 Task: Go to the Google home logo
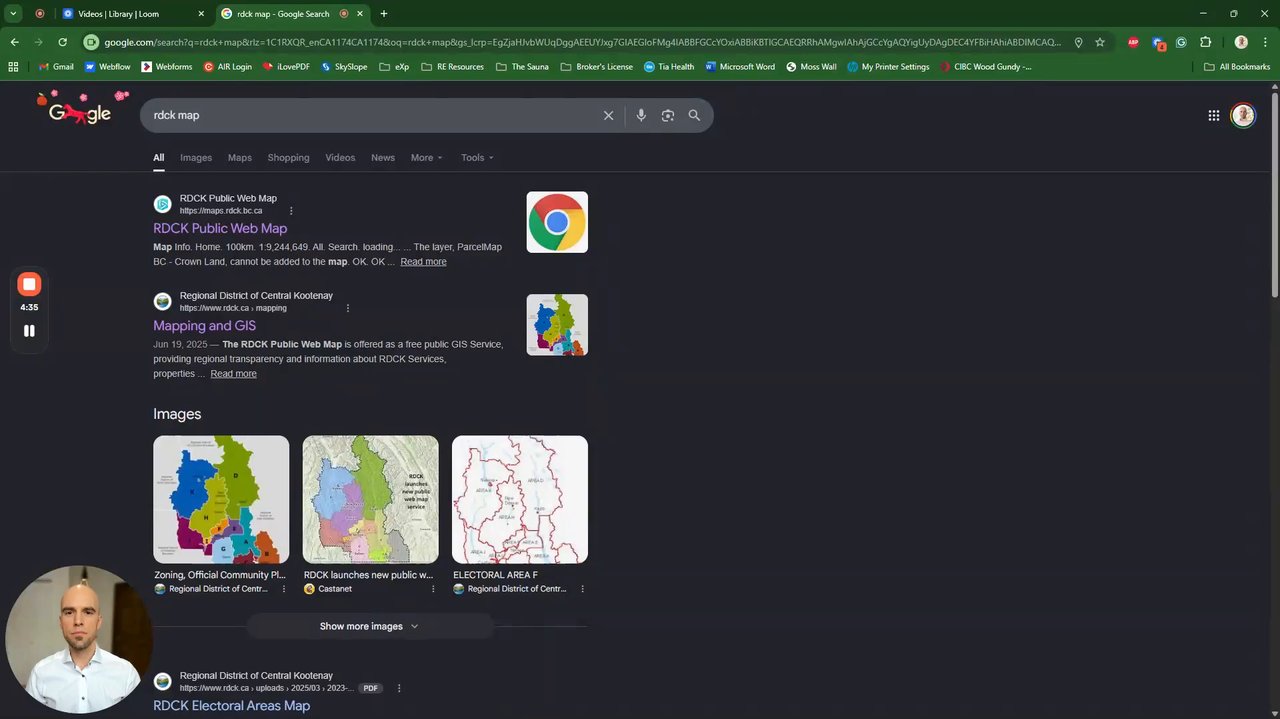80,108
